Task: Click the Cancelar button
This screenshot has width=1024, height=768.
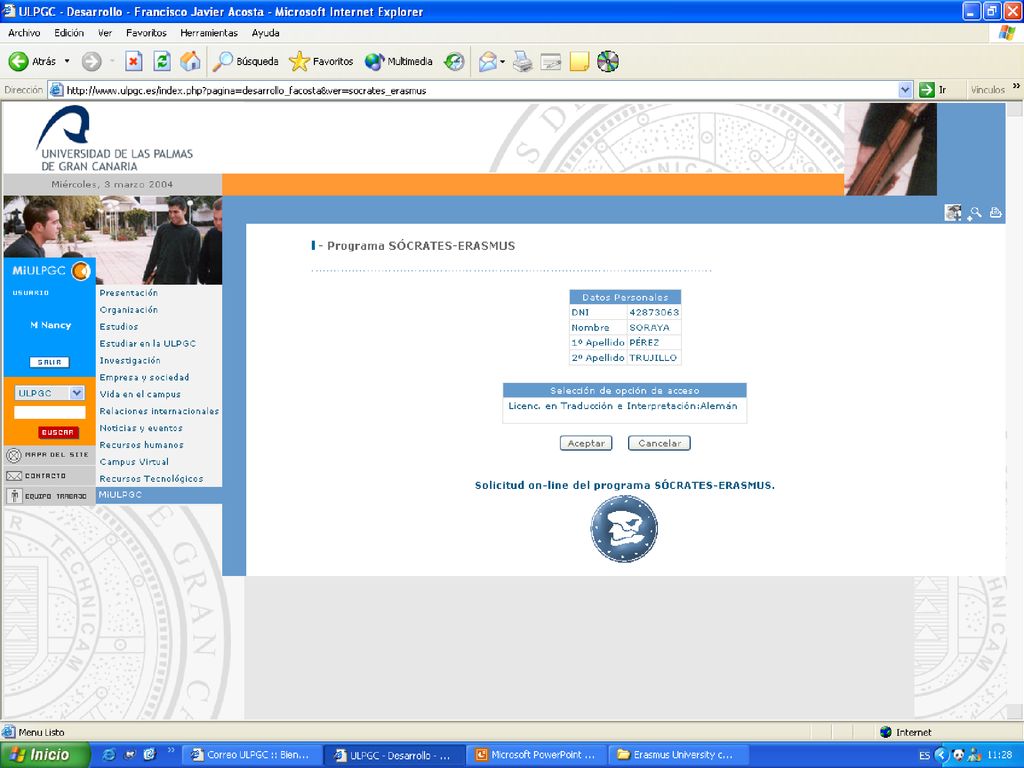Action: 659,443
